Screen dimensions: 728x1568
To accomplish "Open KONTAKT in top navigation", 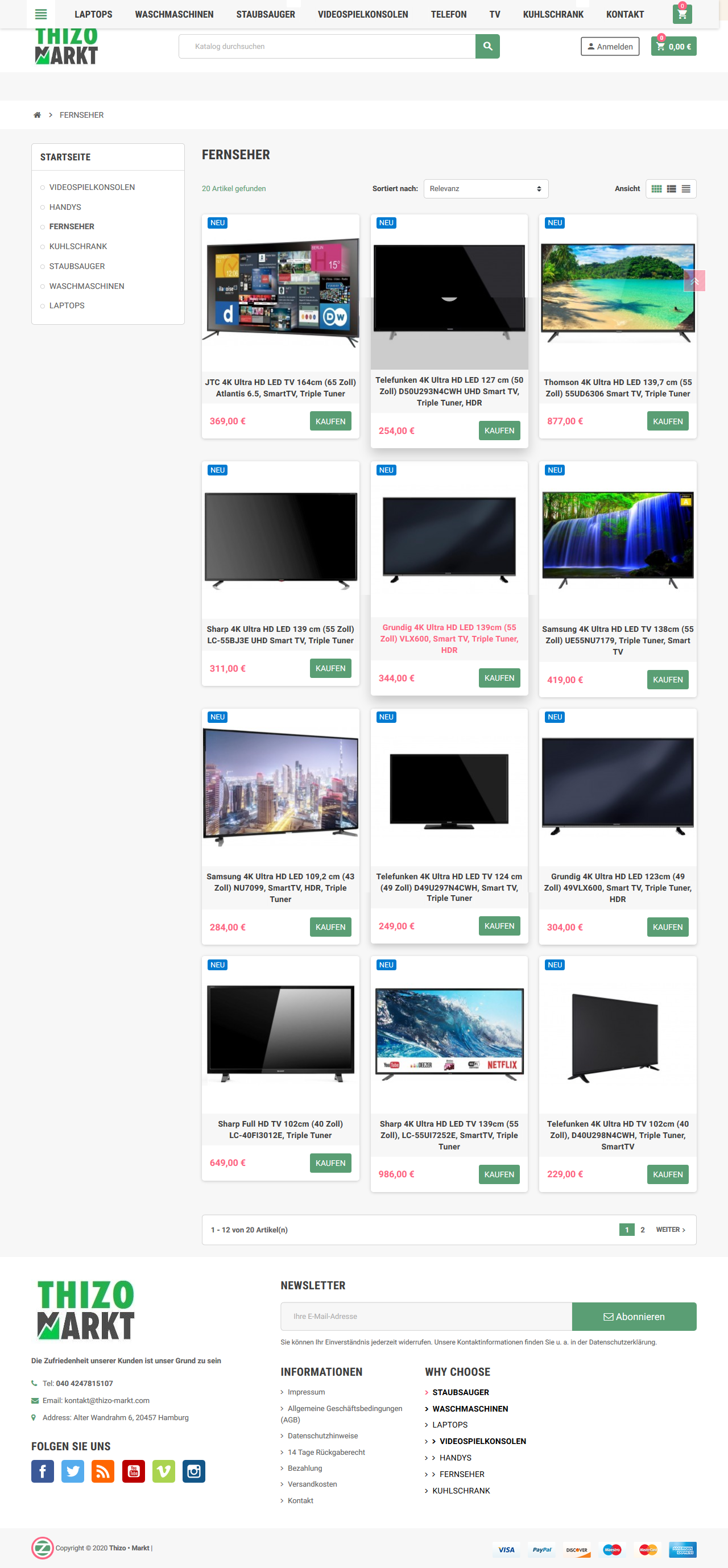I will click(x=624, y=14).
